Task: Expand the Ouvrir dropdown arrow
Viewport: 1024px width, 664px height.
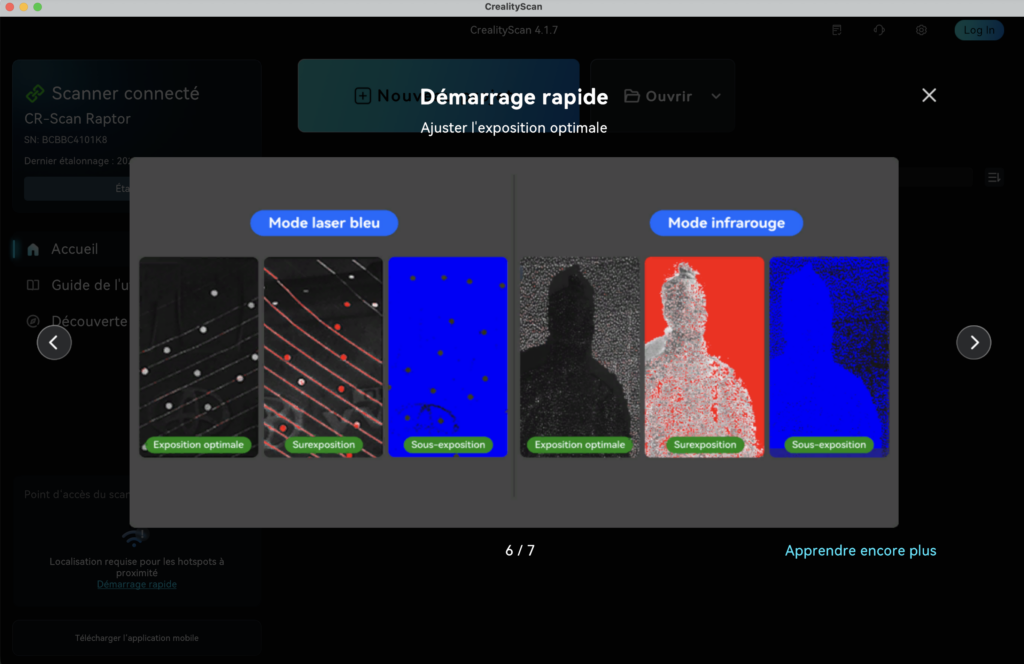Action: click(716, 96)
